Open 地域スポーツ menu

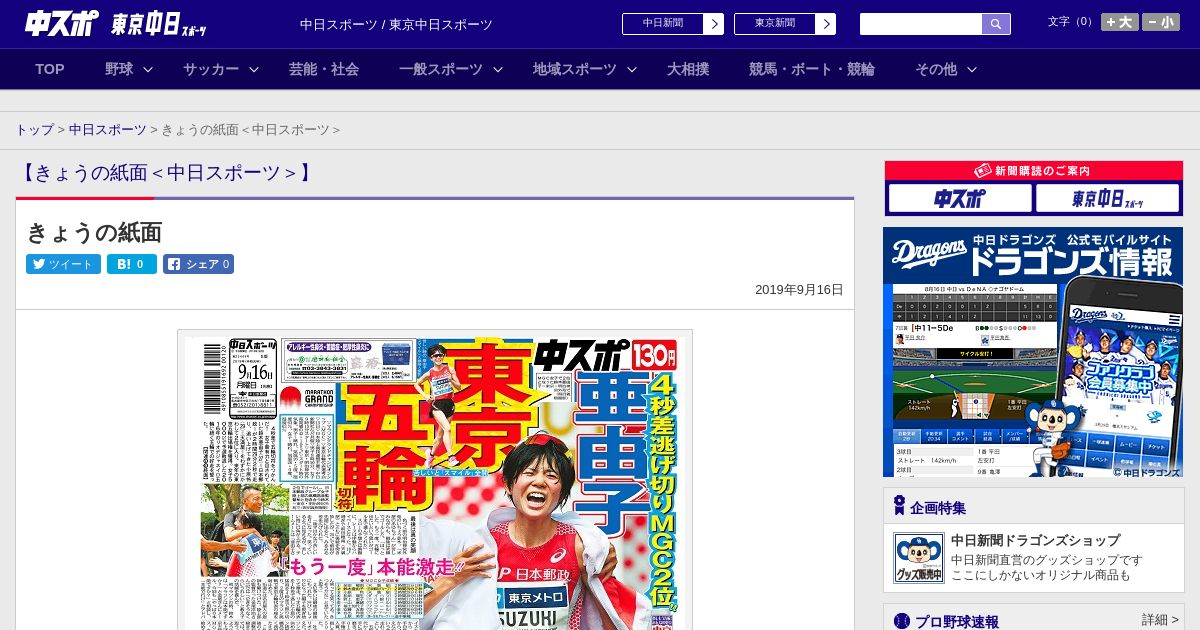pos(575,69)
